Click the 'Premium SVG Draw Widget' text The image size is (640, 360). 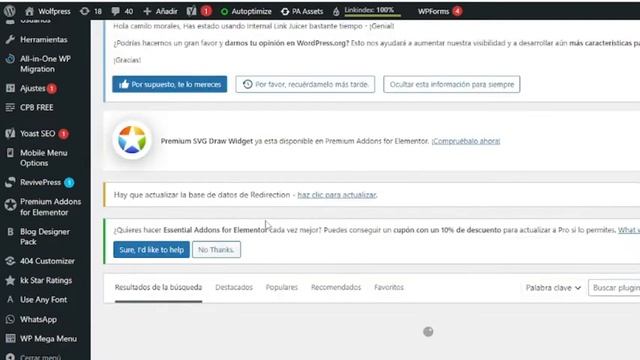(x=207, y=141)
